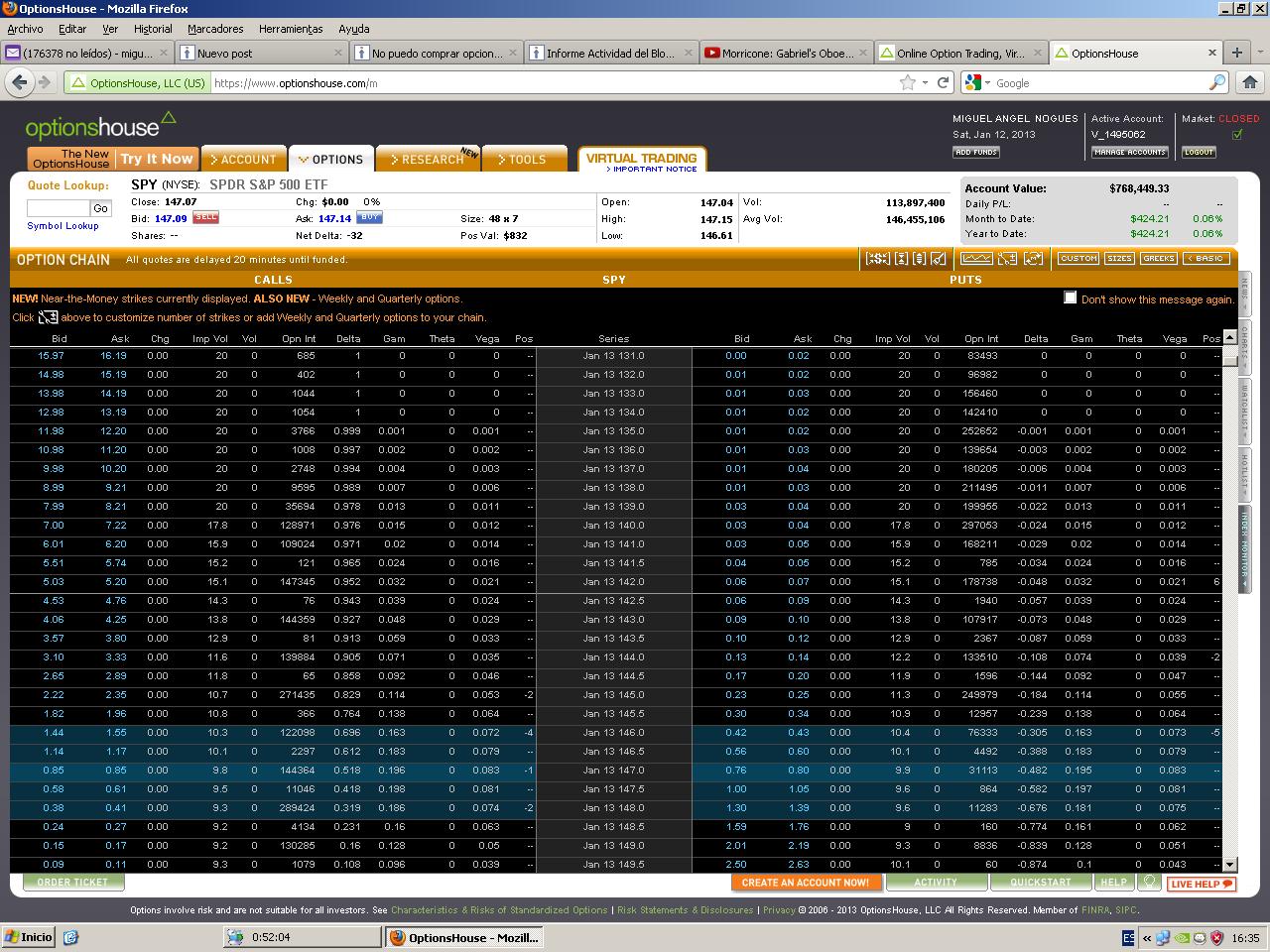Click the option chain vertical scrollbar down arrow
1270x952 pixels.
click(x=1230, y=865)
